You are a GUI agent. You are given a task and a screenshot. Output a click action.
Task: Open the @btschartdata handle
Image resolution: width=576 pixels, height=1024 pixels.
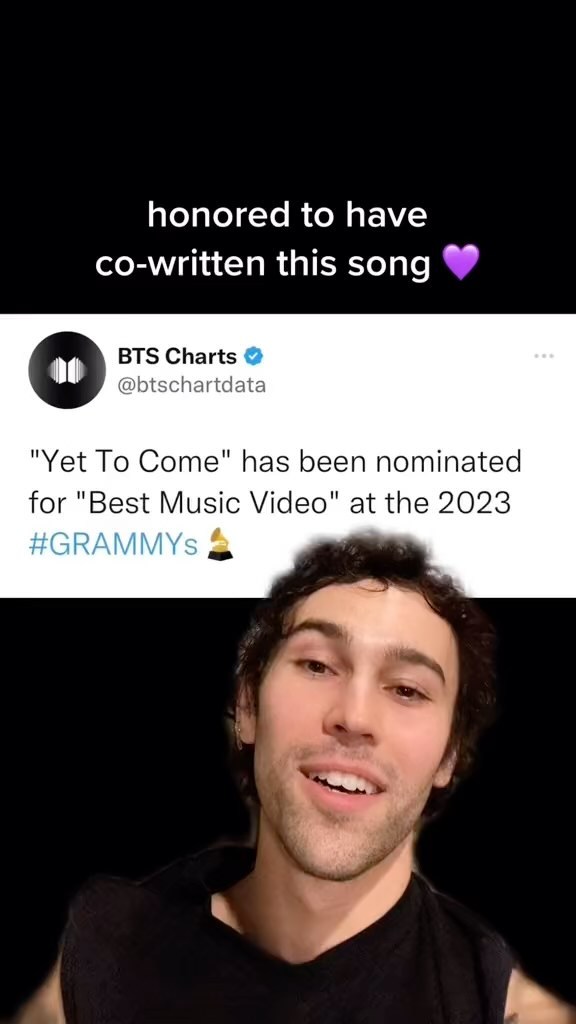click(191, 385)
